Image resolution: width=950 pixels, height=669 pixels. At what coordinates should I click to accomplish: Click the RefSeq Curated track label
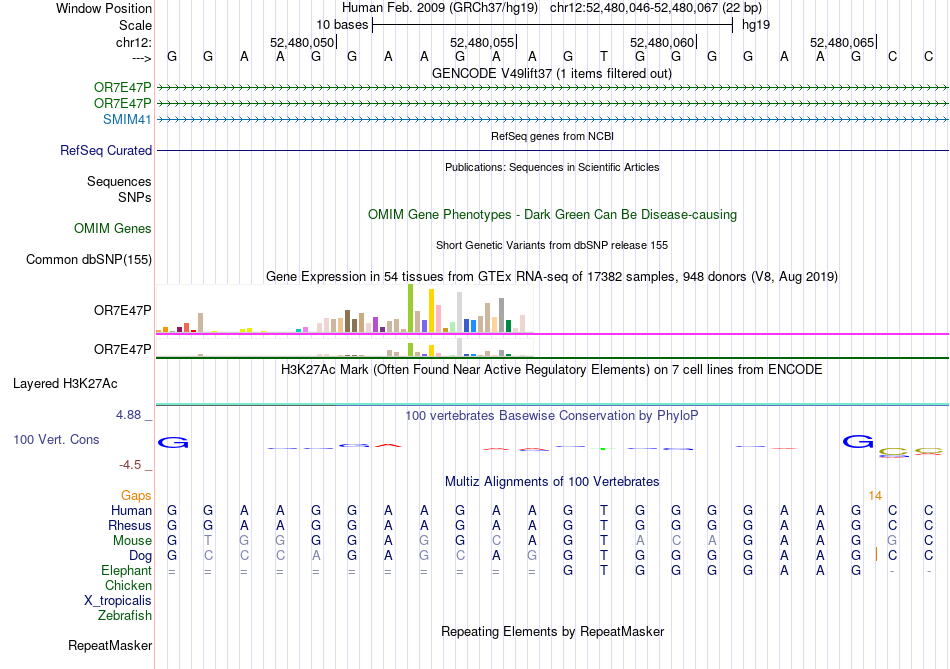click(x=106, y=150)
